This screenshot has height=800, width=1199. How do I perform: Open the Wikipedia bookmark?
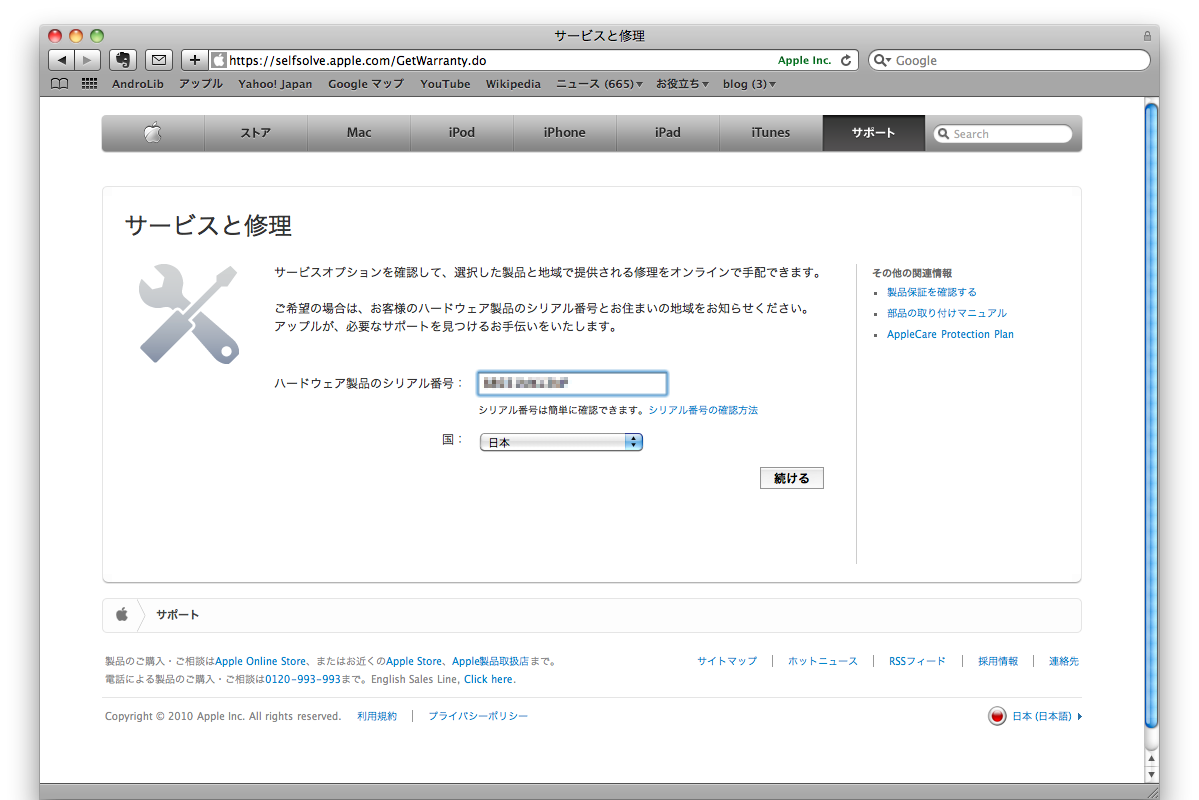(x=513, y=84)
